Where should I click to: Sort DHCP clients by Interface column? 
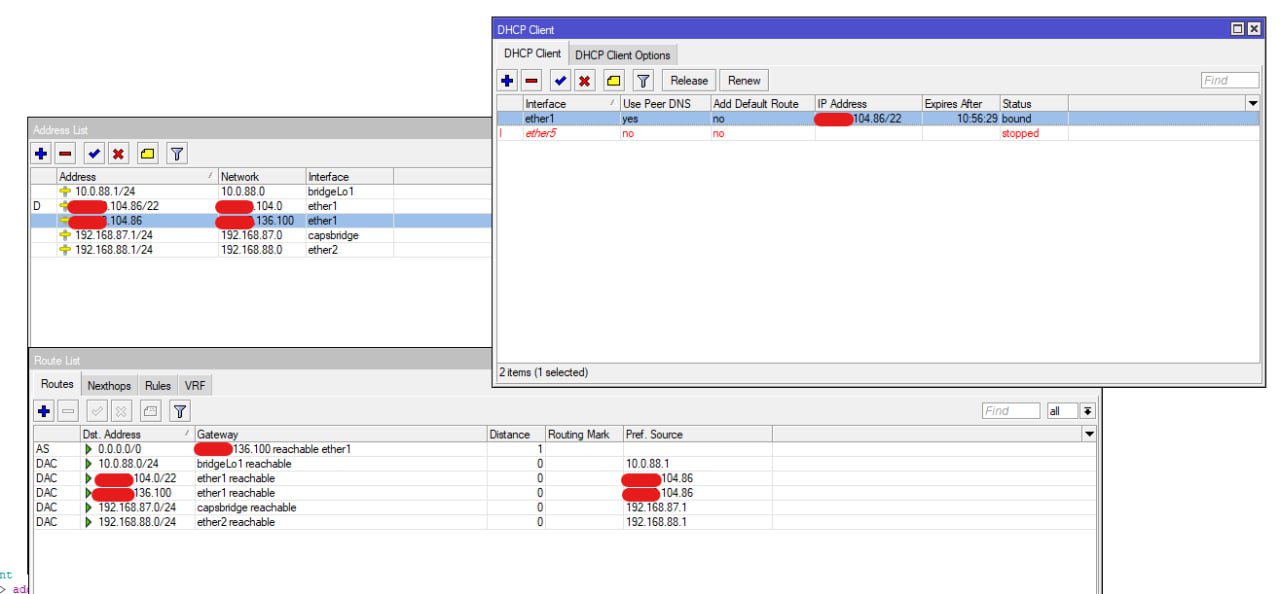coord(571,104)
